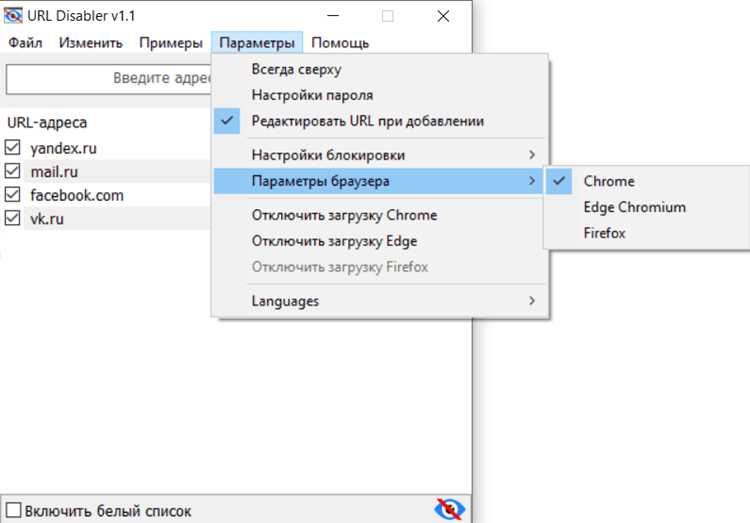Select Chrome in browser parameters submenu
750x523 pixels.
pos(647,181)
